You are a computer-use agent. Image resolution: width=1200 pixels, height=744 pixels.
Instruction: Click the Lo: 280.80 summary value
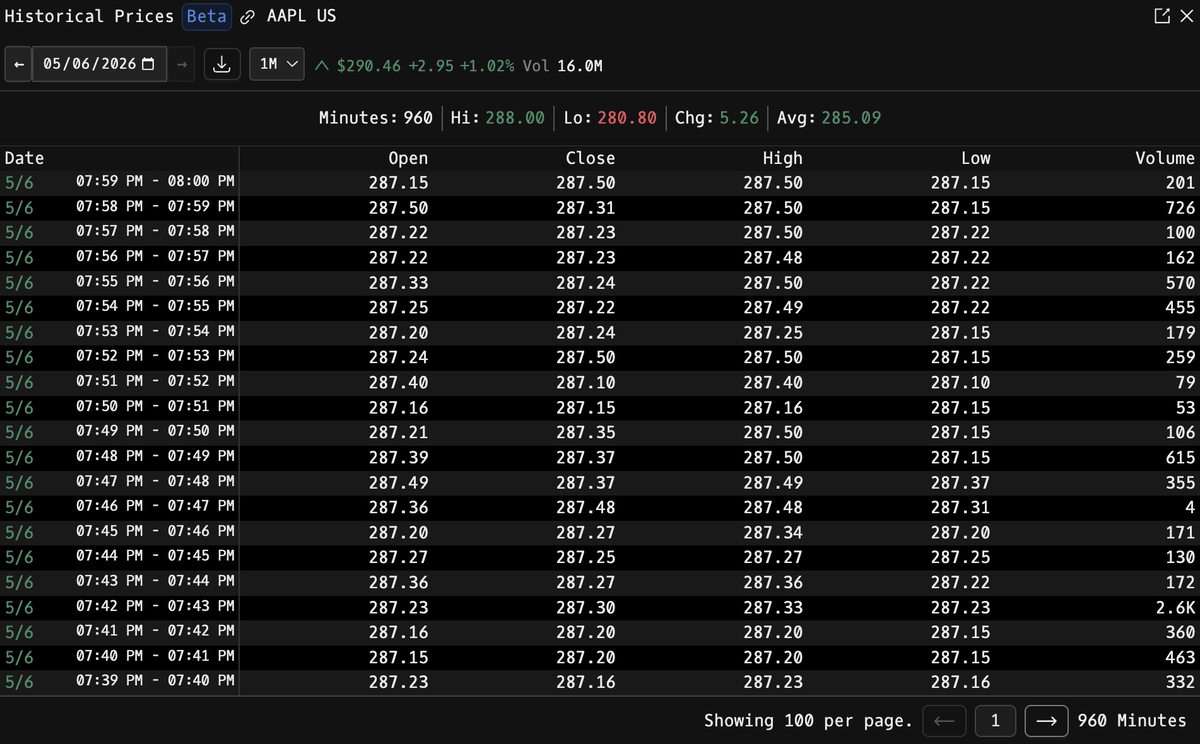(610, 118)
